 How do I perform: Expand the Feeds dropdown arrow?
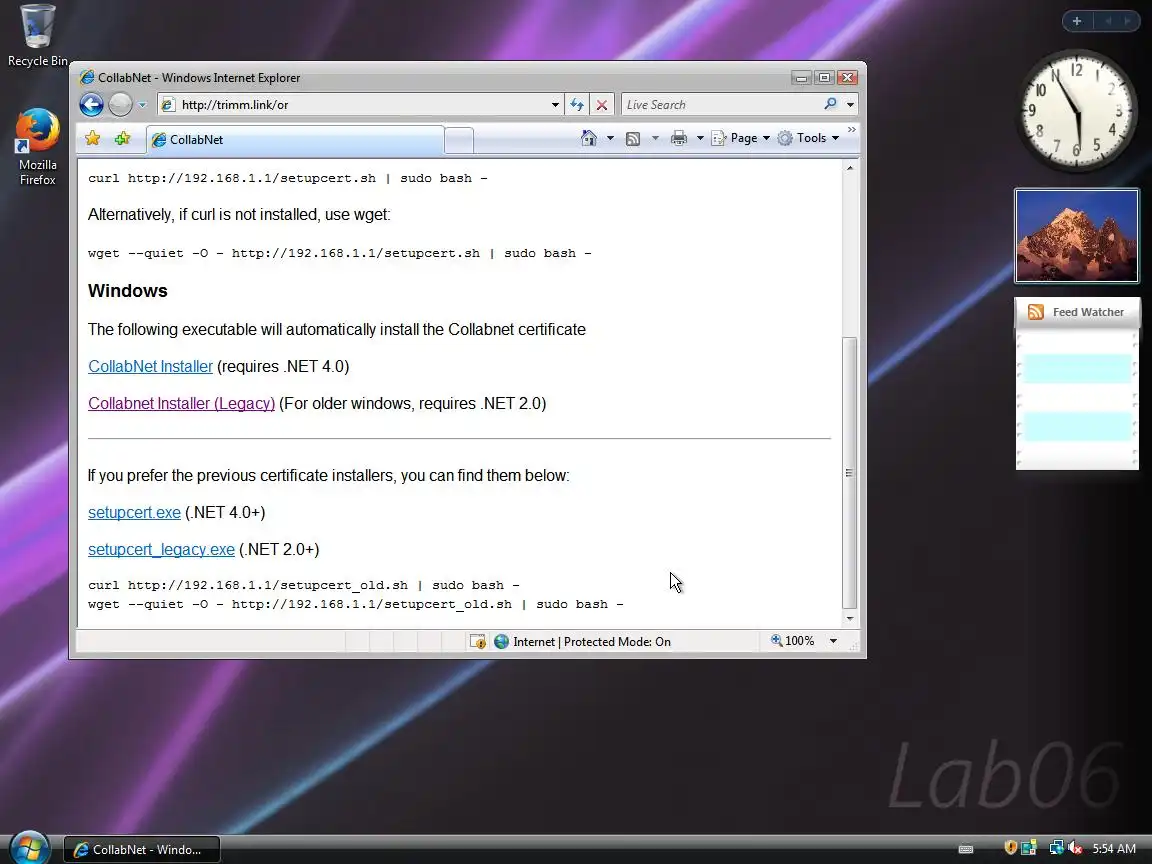click(655, 138)
